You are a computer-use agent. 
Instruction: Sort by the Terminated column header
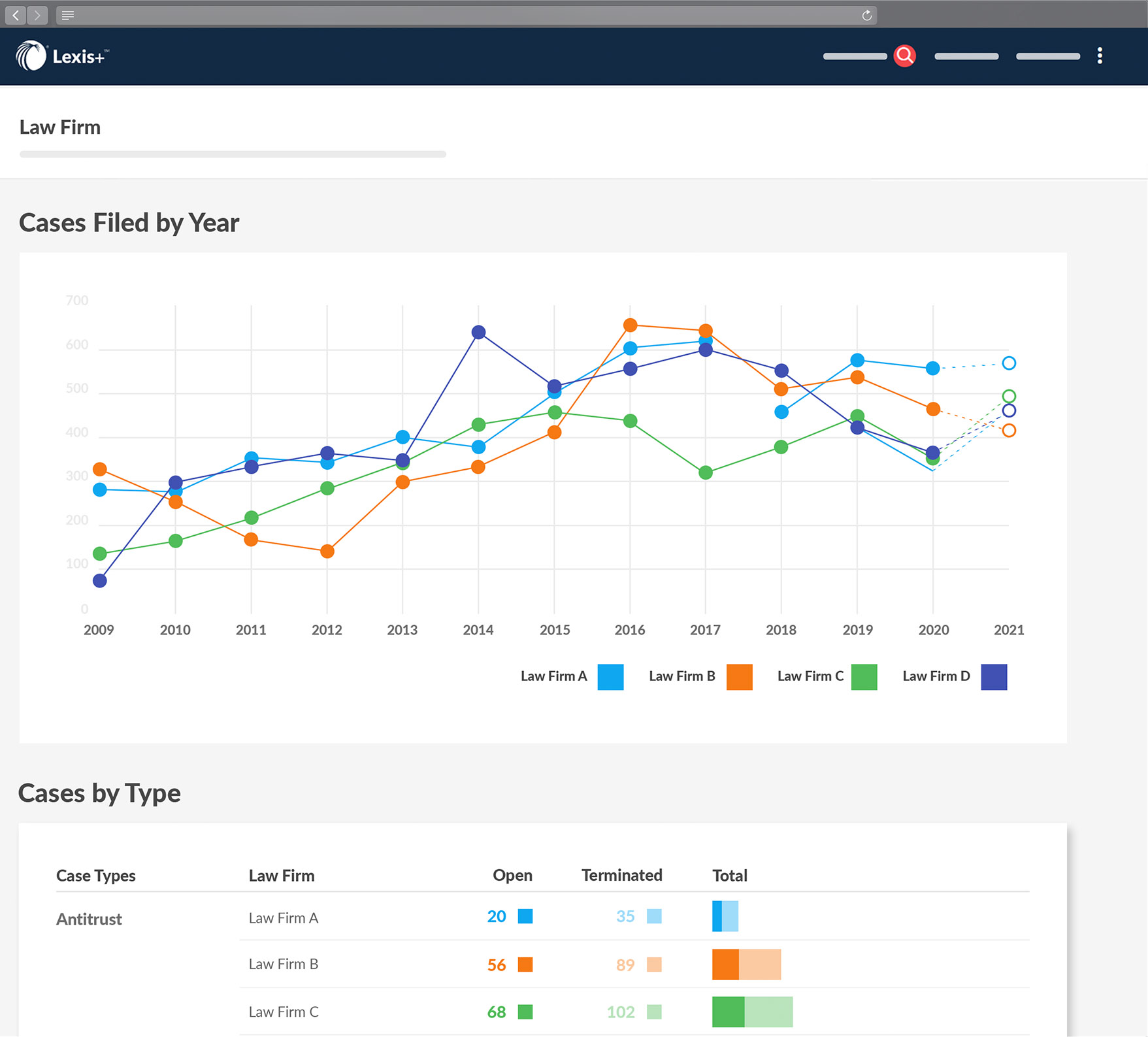(621, 875)
